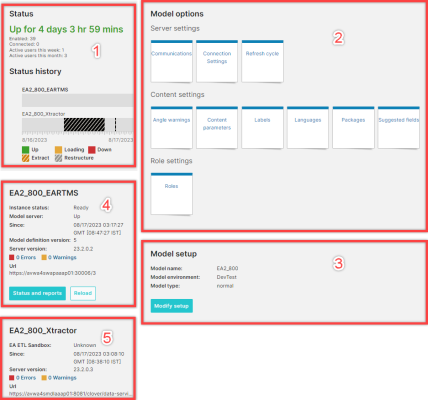
Task: Click the Reload button
Action: point(83,293)
